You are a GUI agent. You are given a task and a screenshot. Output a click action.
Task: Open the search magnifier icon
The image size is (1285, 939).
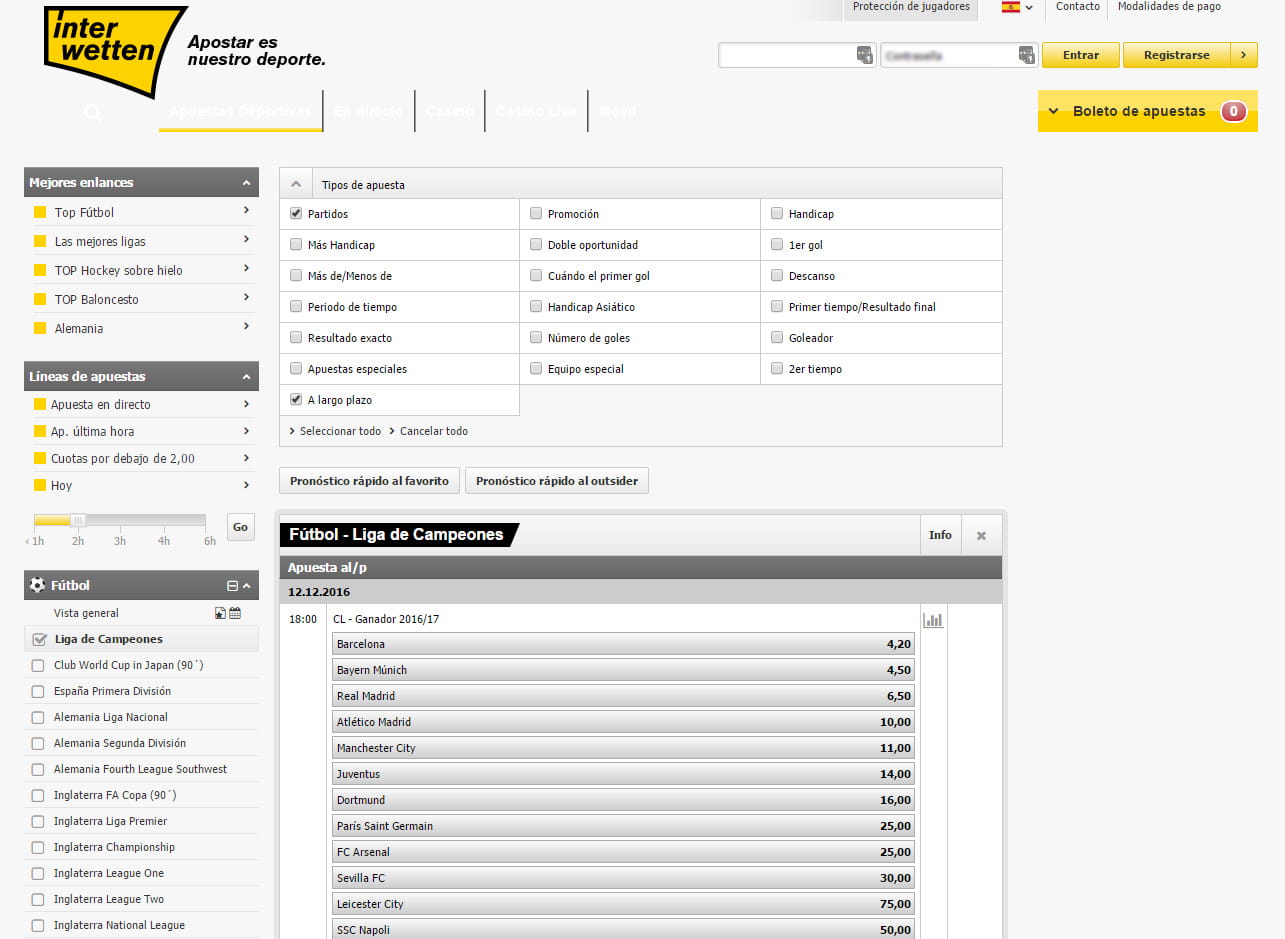92,112
